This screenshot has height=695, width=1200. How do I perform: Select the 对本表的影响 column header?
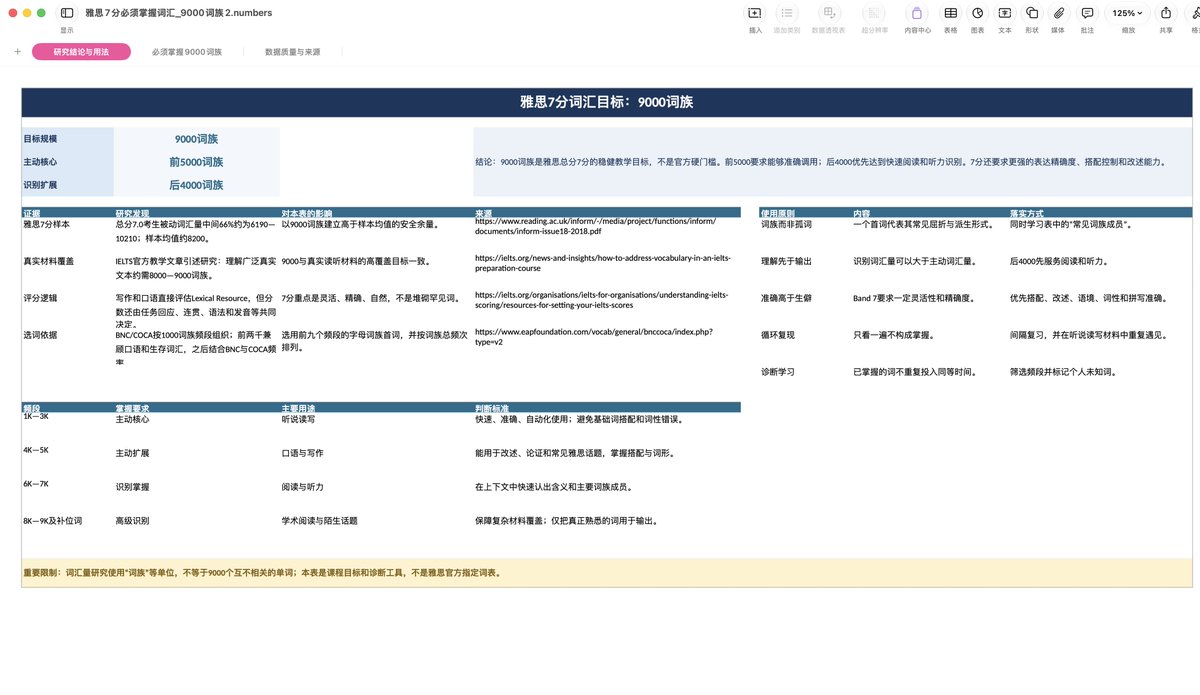(377, 212)
